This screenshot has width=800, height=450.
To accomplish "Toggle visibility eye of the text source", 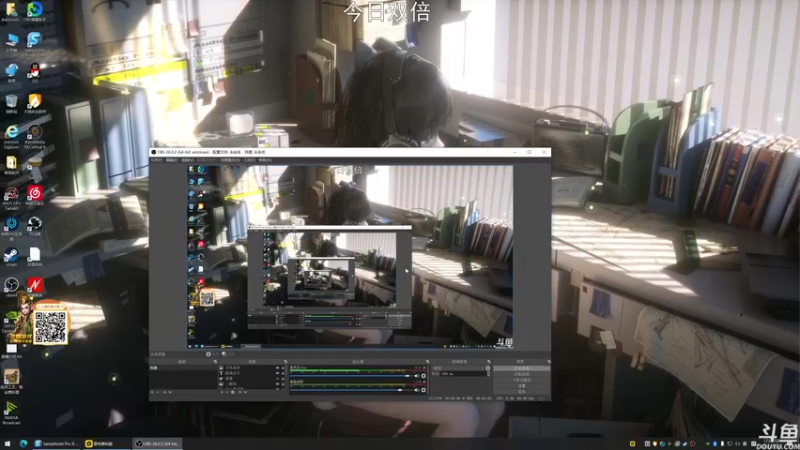I will 277,373.
